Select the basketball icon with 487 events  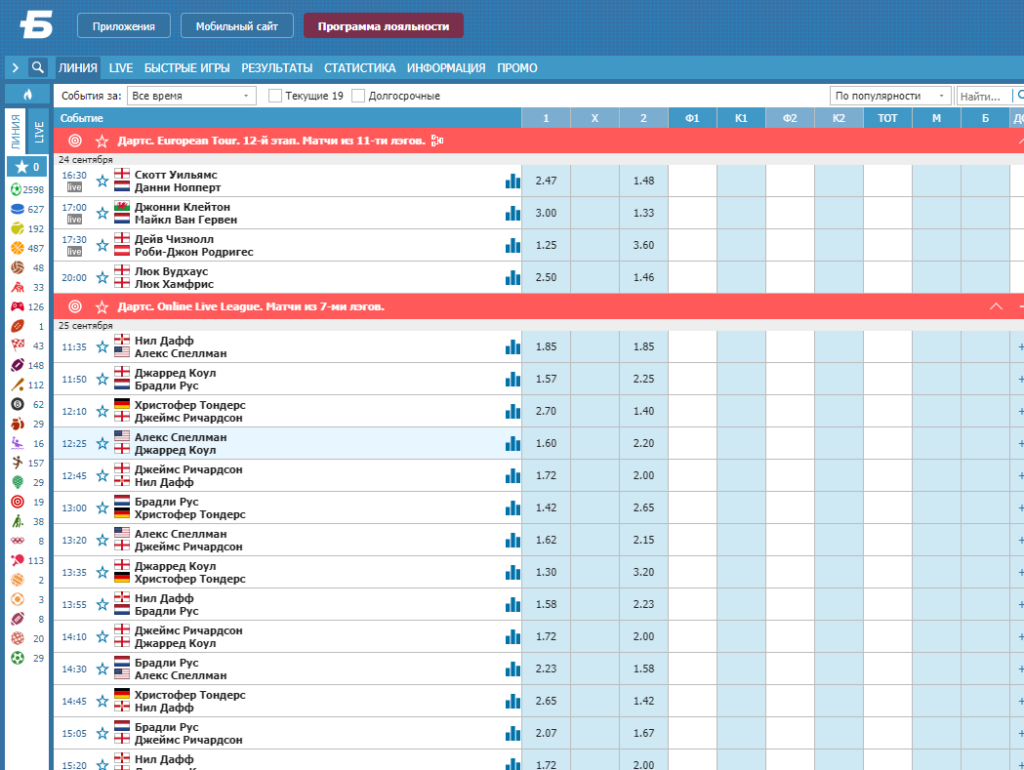[17, 248]
